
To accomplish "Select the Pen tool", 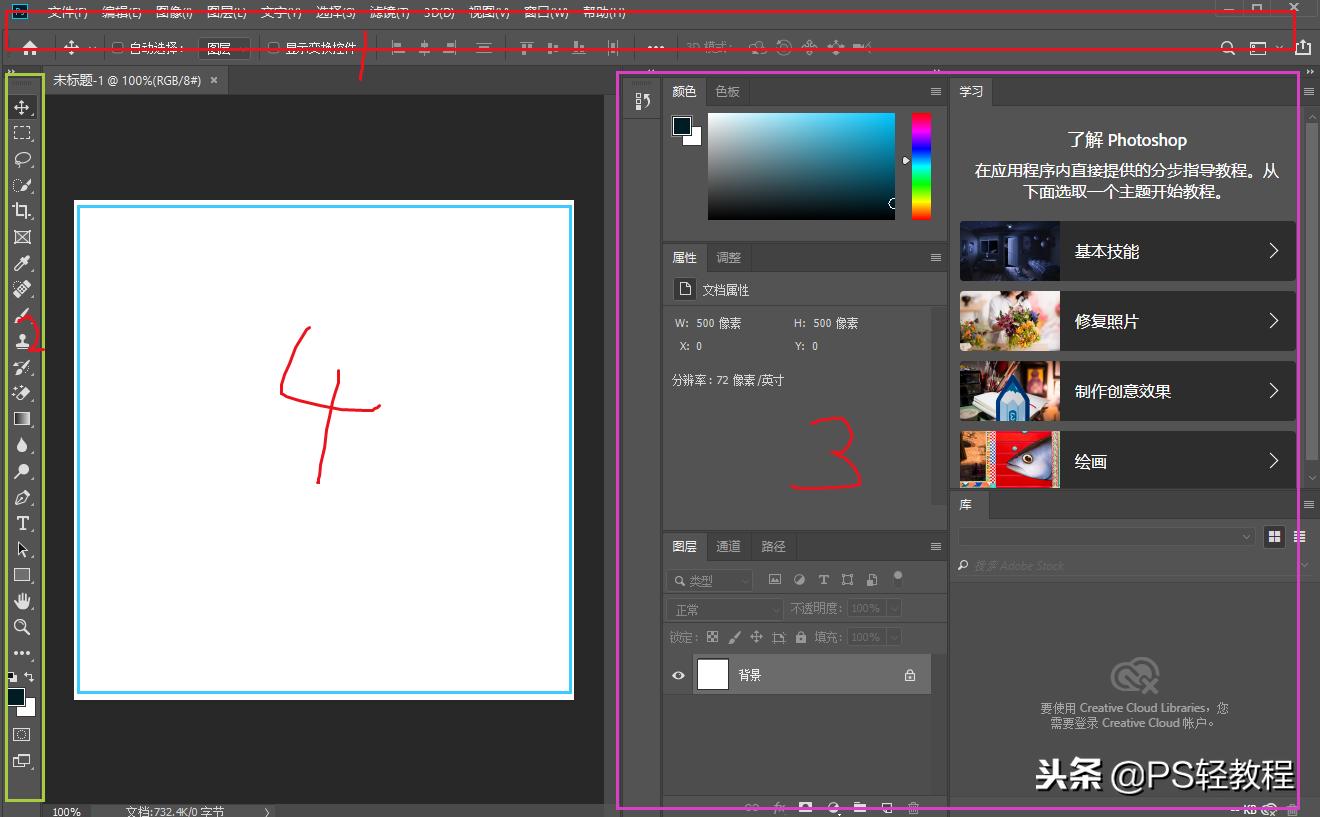I will coord(22,497).
